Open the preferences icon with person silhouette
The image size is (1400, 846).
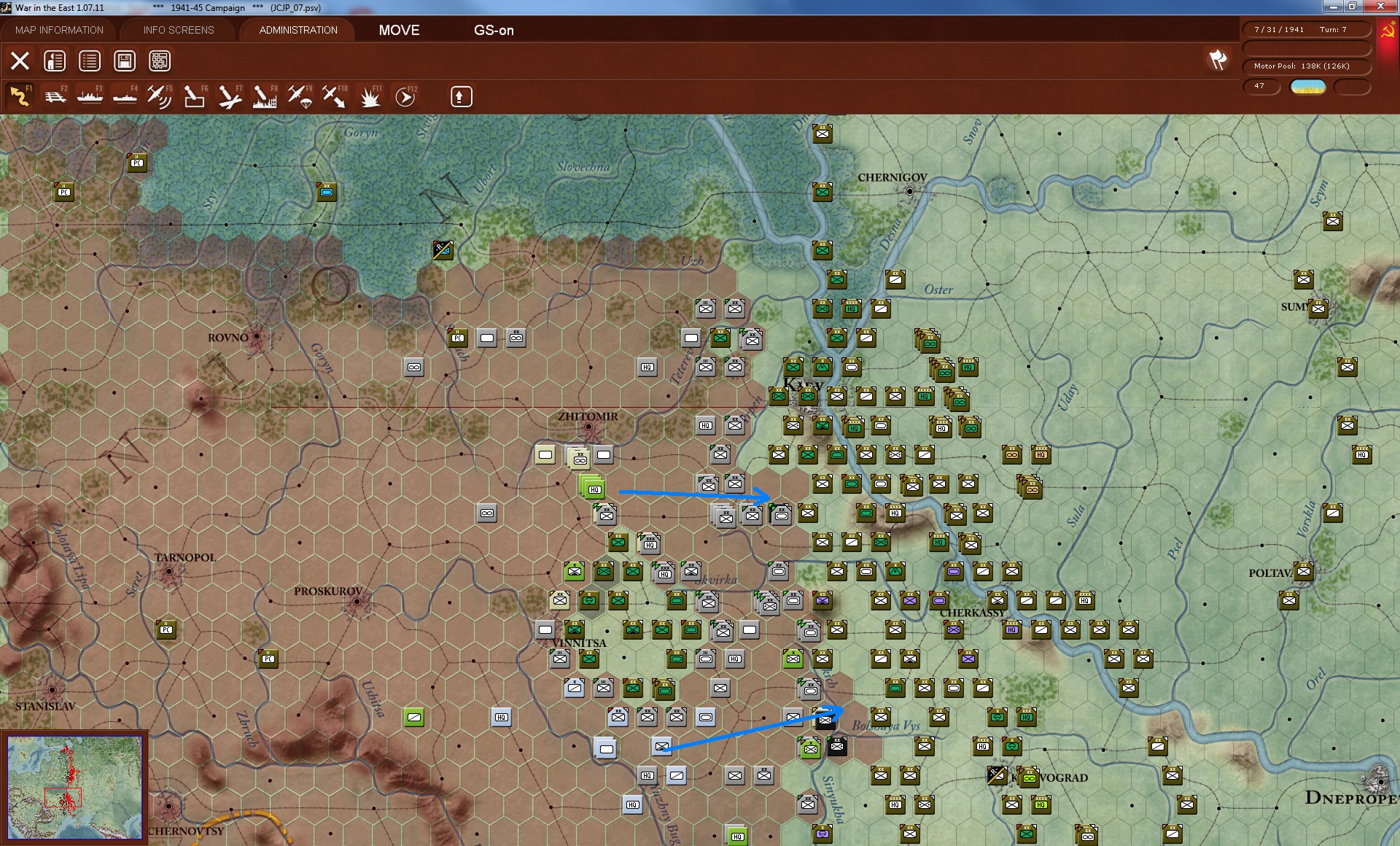click(x=55, y=61)
